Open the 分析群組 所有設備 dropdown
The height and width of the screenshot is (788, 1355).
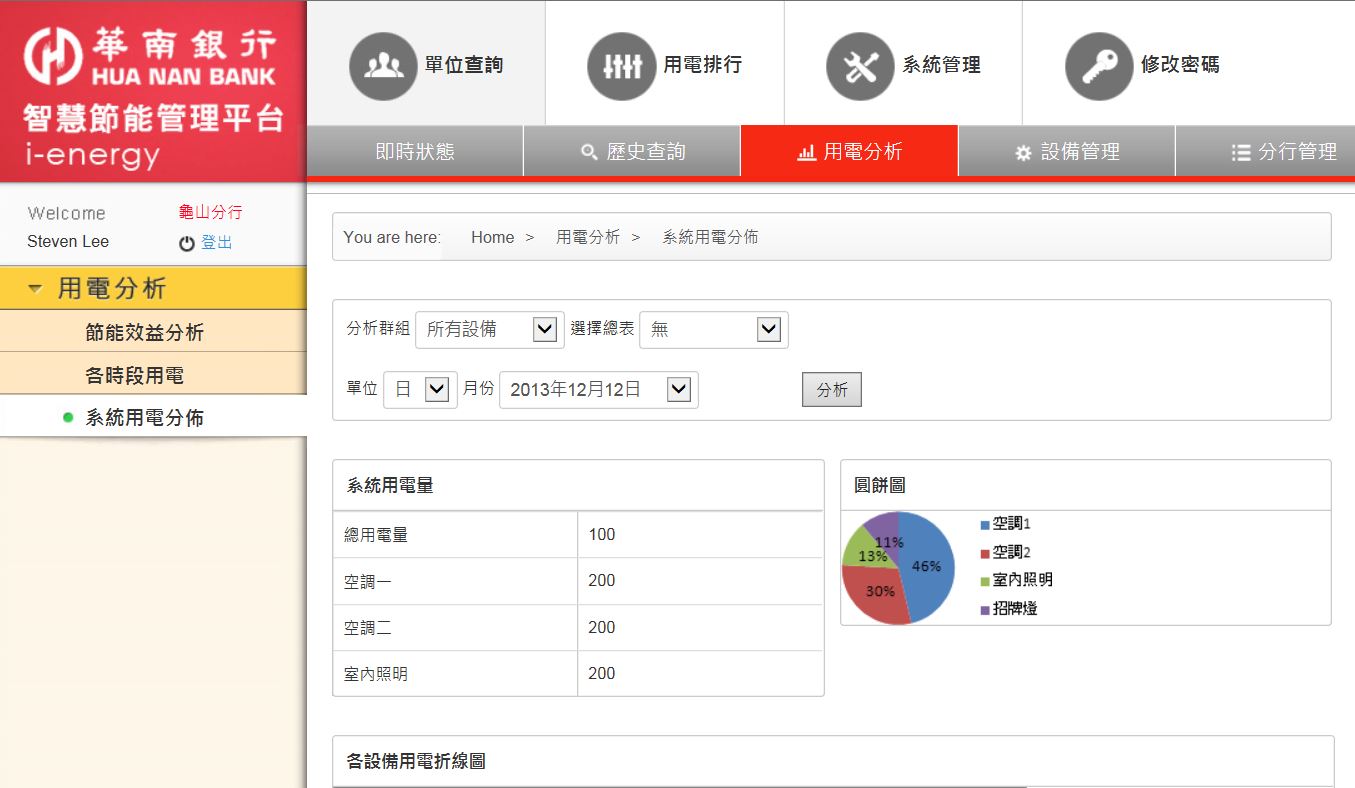pos(490,329)
